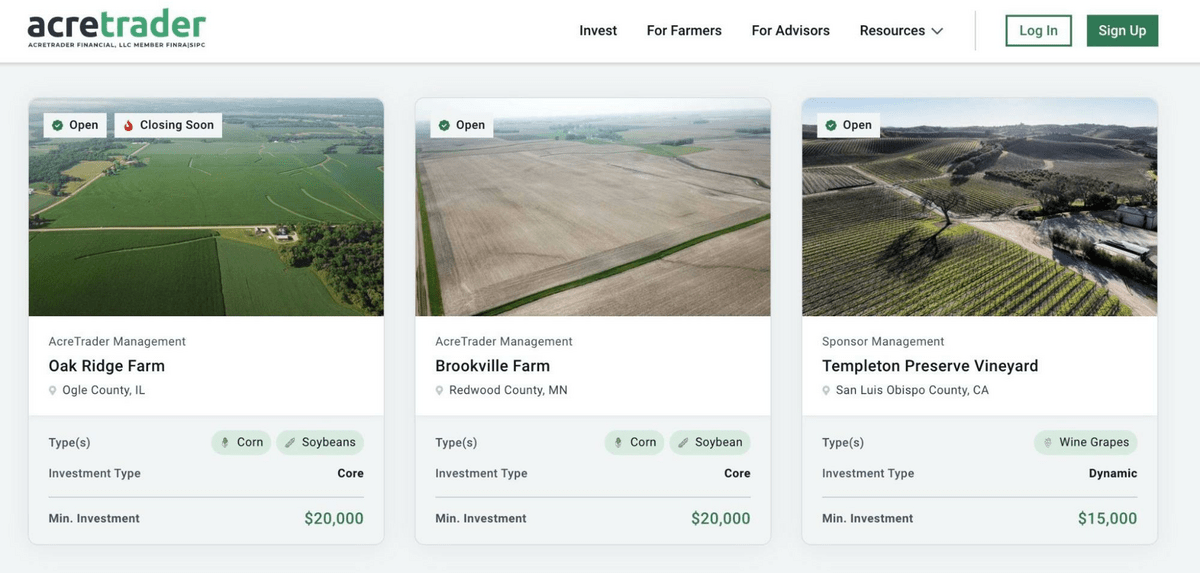Click the location pin beside Ogle County, IL

53,391
